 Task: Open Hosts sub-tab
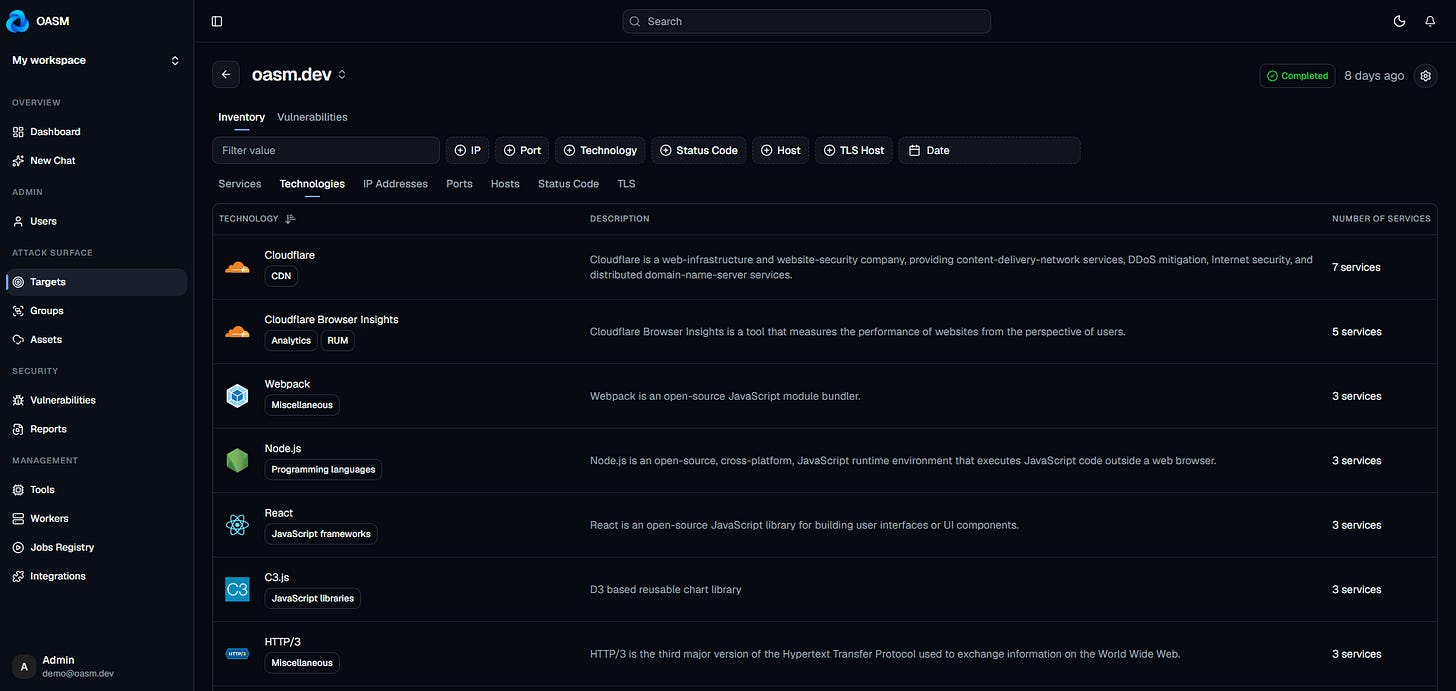(505, 184)
